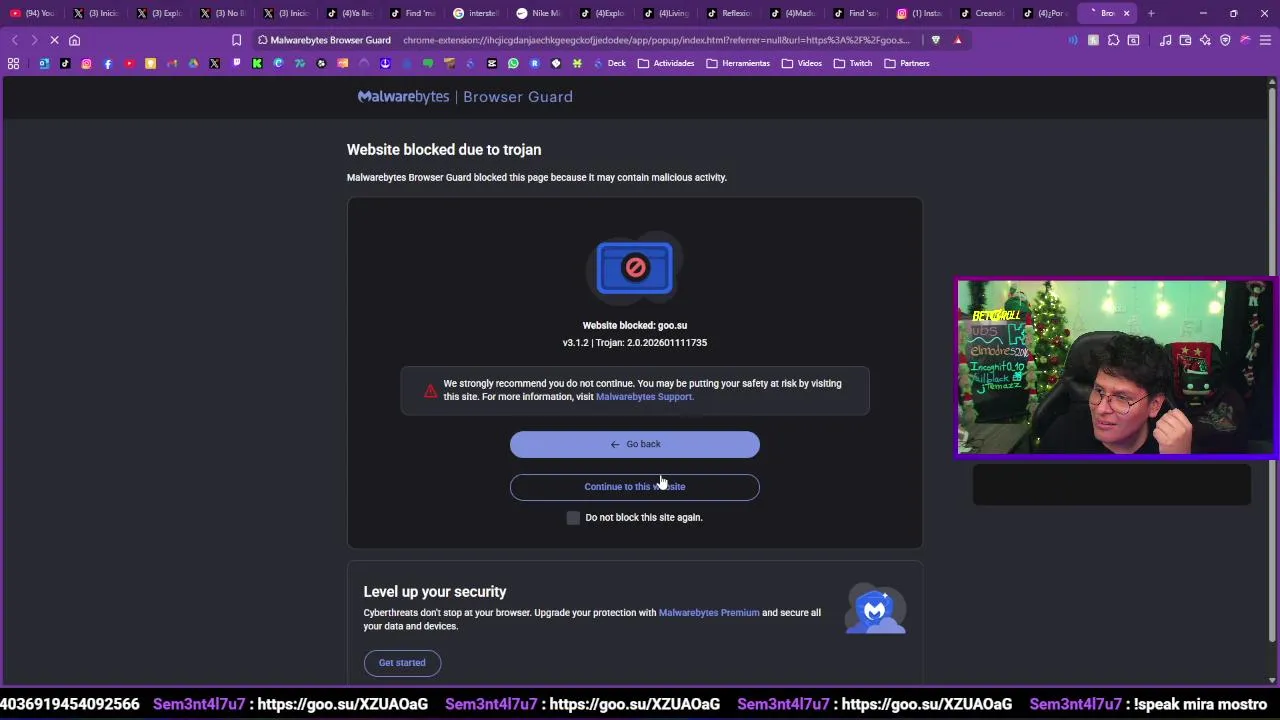Open a new tab with plus button
This screenshot has height=720, width=1280.
1151,13
